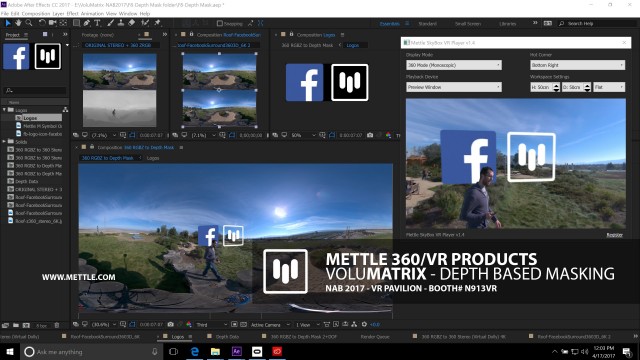This screenshot has height=360, width=640.
Task: Select the Rotation tool
Action: click(42, 23)
